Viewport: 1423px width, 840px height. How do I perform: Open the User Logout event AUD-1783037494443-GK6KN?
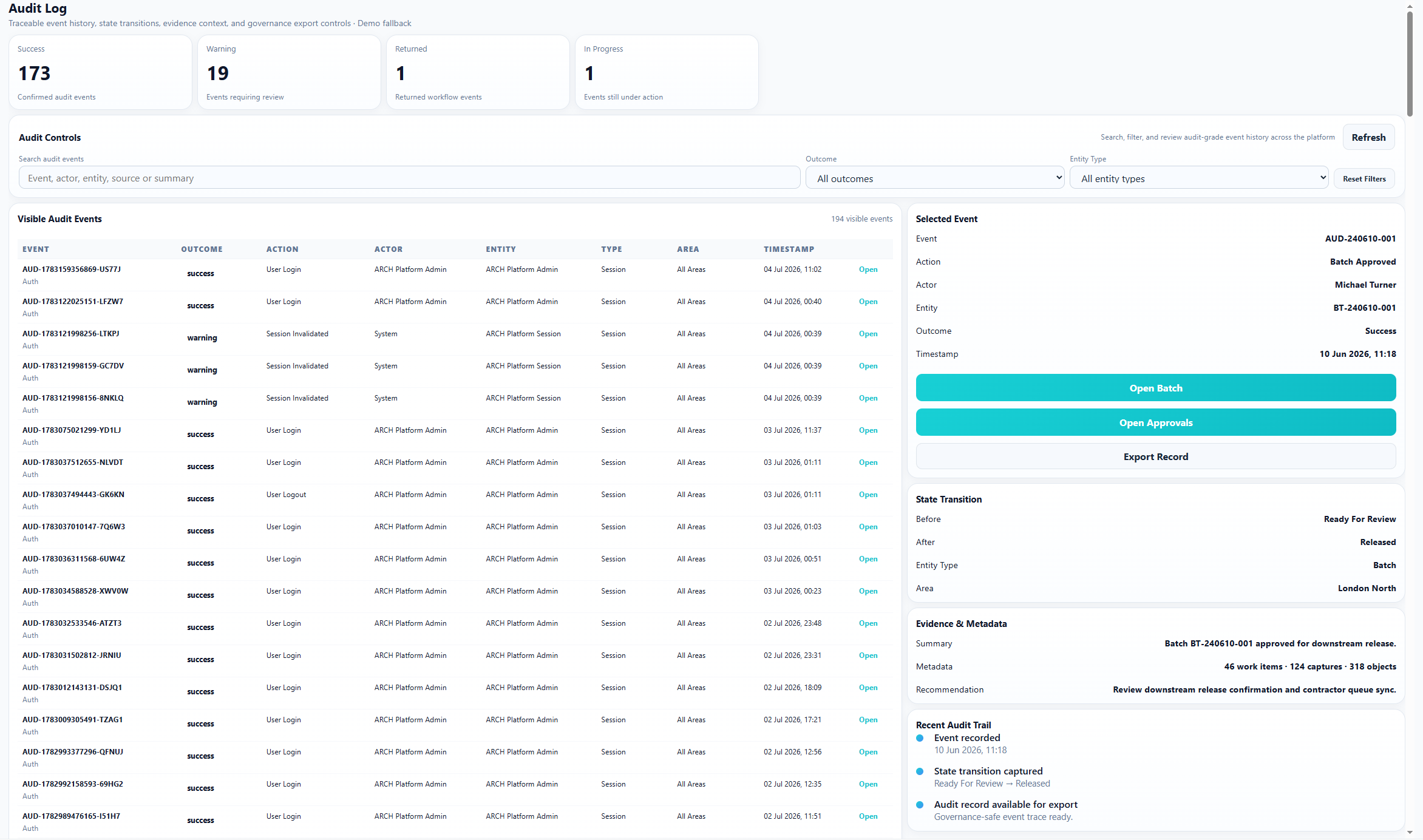coord(868,495)
